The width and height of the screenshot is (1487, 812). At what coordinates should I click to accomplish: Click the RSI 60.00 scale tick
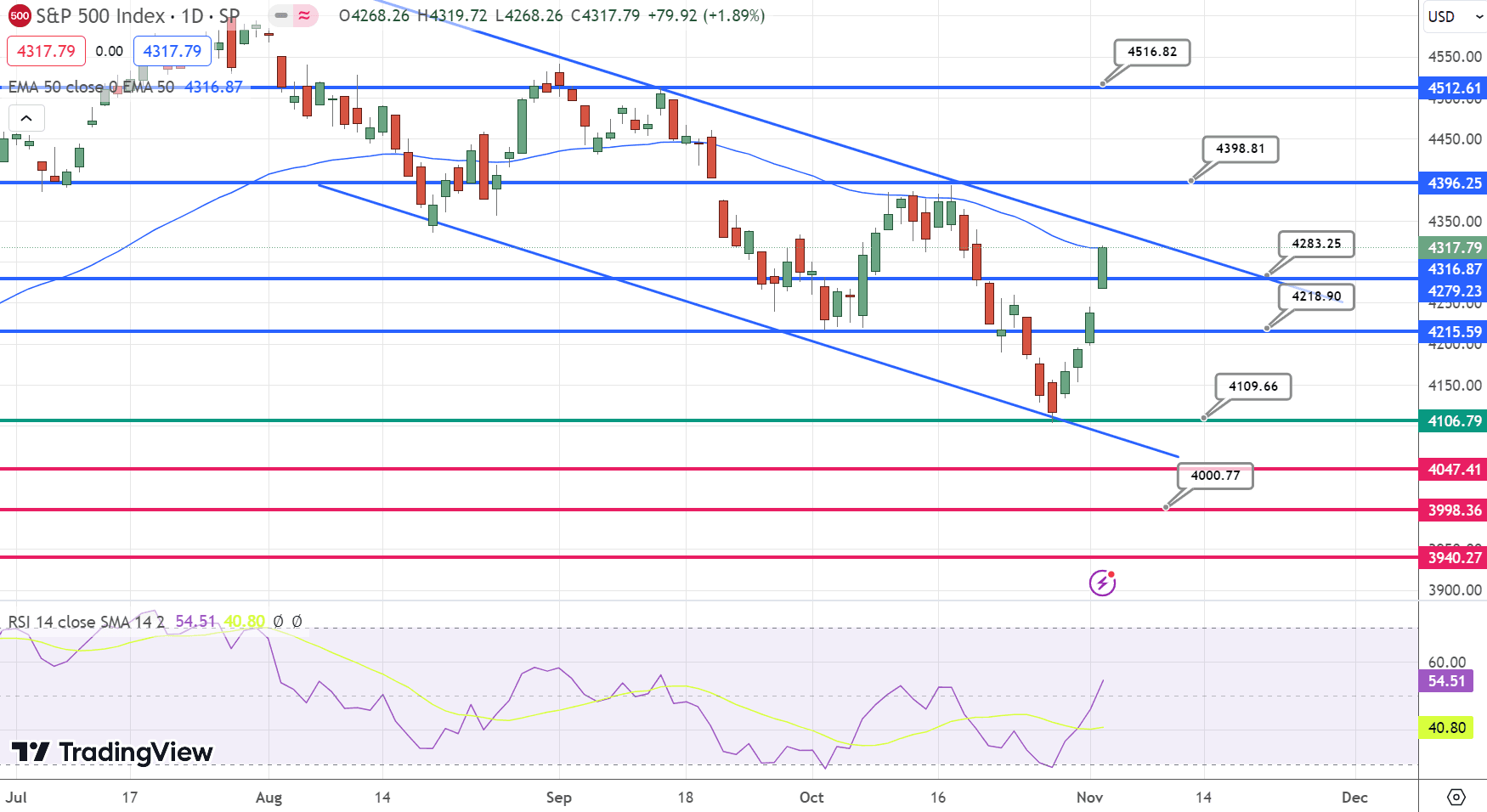click(x=1447, y=663)
